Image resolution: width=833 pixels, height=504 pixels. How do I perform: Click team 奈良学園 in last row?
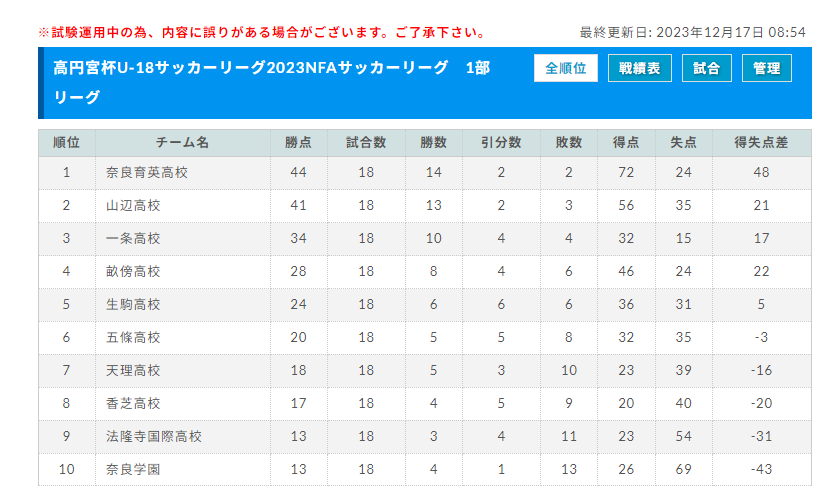click(133, 469)
